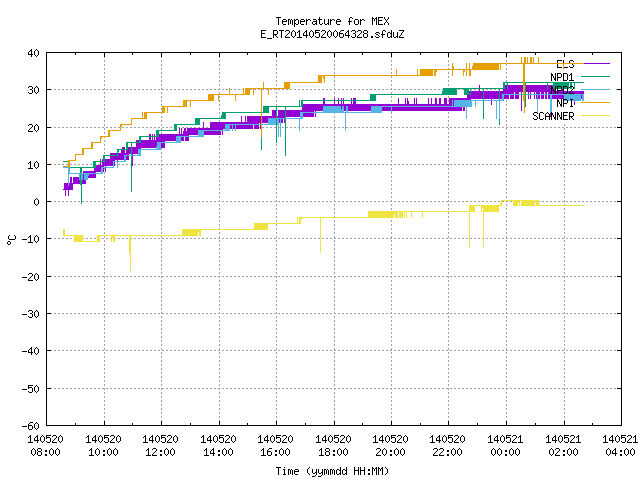This screenshot has height=480, width=640.
Task: Click the y-axis label -10
Action: point(31,239)
